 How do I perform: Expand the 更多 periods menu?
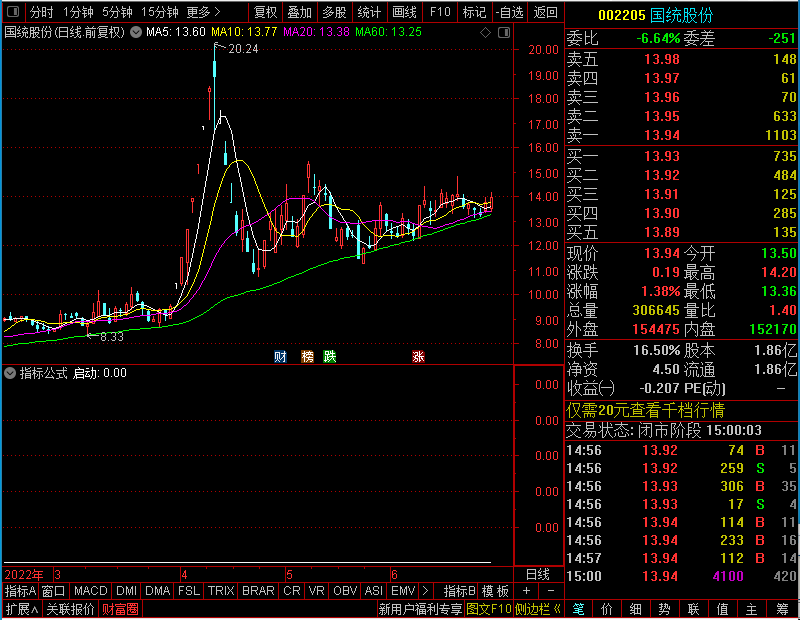(x=203, y=12)
